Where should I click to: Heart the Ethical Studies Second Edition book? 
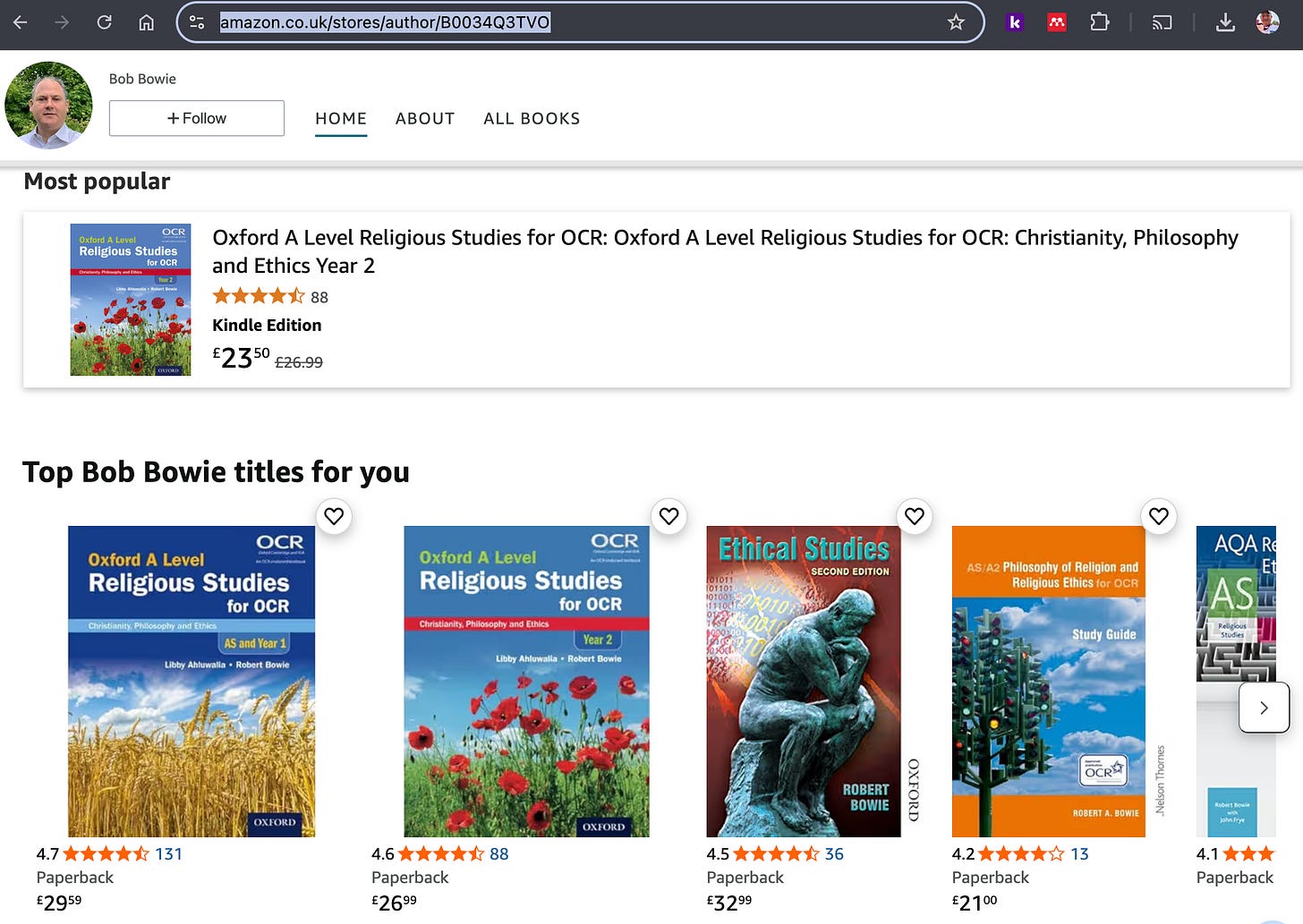(x=914, y=516)
